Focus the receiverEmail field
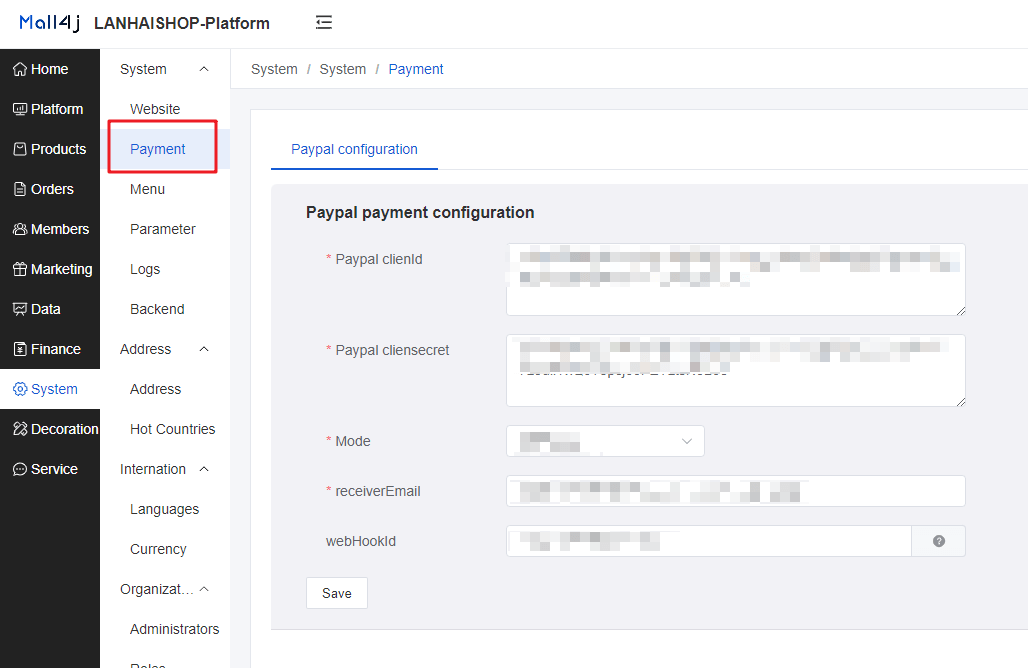The width and height of the screenshot is (1028, 668). 736,491
